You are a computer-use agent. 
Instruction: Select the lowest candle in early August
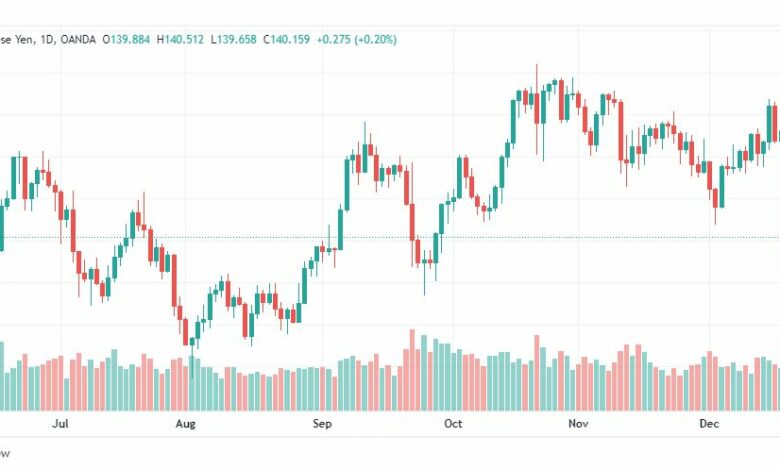pyautogui.click(x=186, y=332)
